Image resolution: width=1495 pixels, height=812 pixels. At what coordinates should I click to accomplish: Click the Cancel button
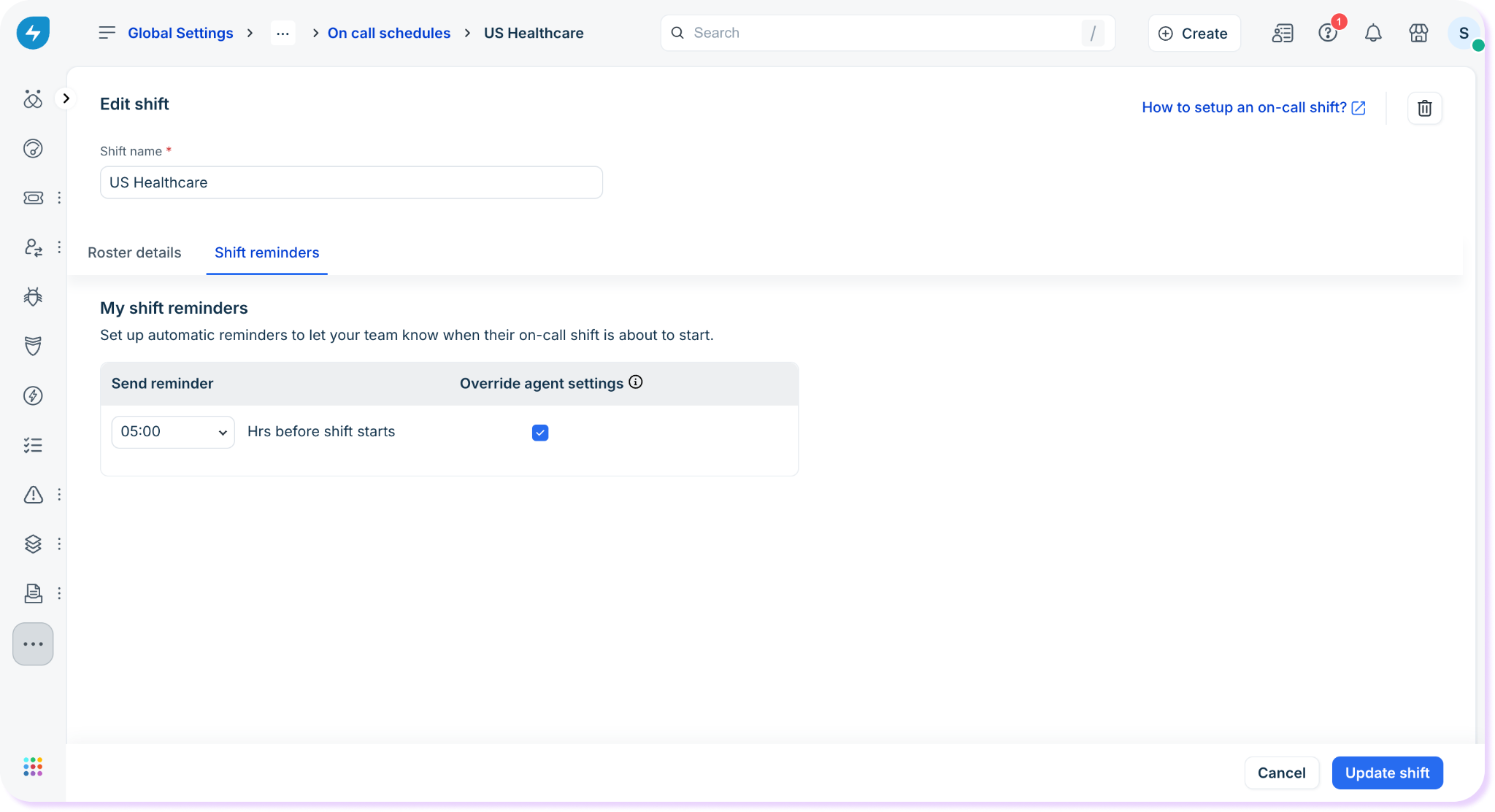point(1281,773)
